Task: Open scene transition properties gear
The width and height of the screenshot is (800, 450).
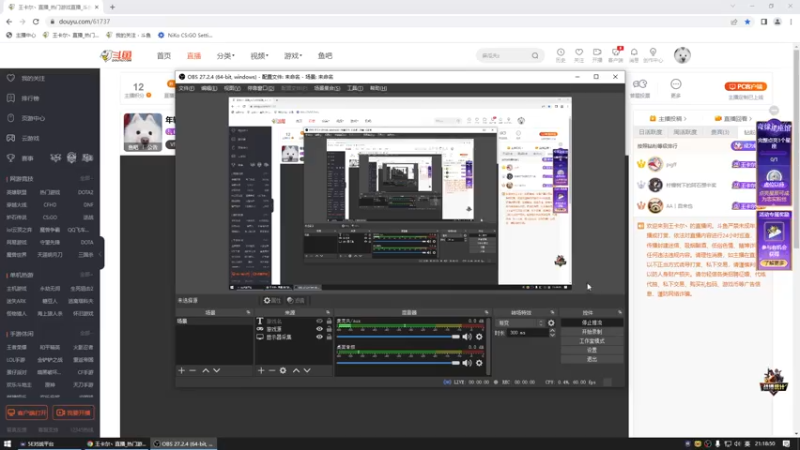Action: [551, 323]
